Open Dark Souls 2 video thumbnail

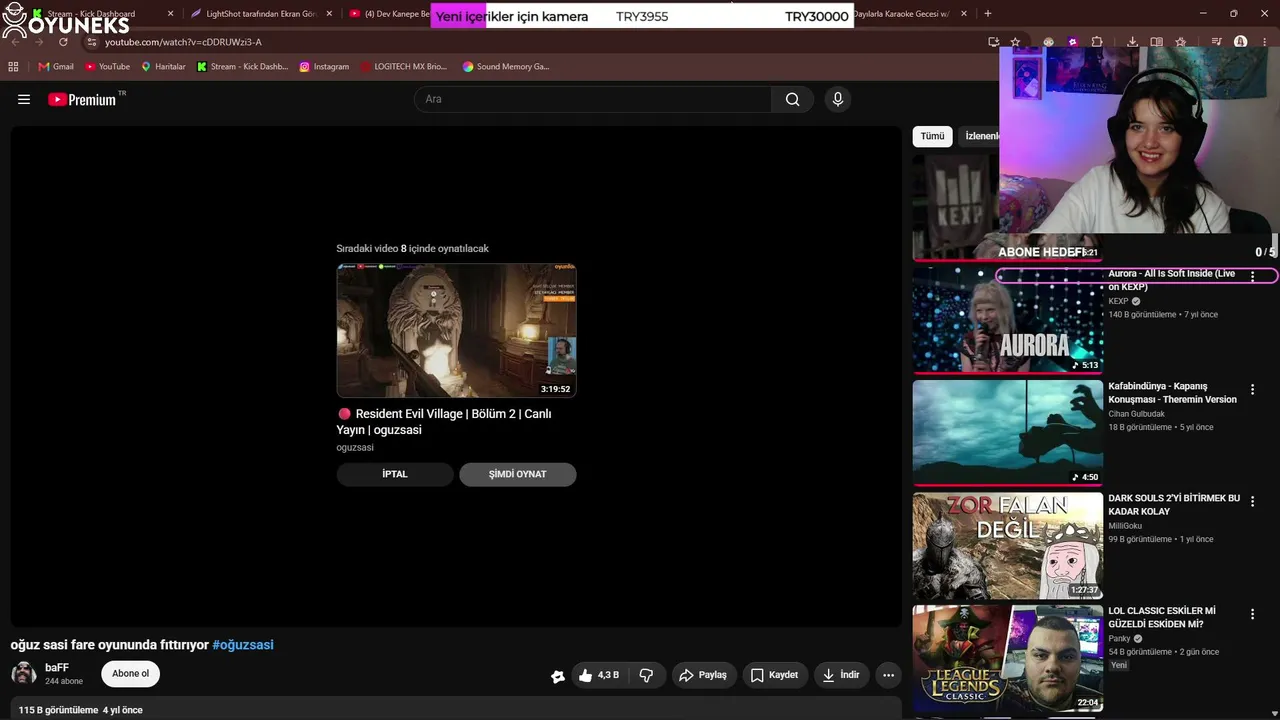tap(1007, 545)
